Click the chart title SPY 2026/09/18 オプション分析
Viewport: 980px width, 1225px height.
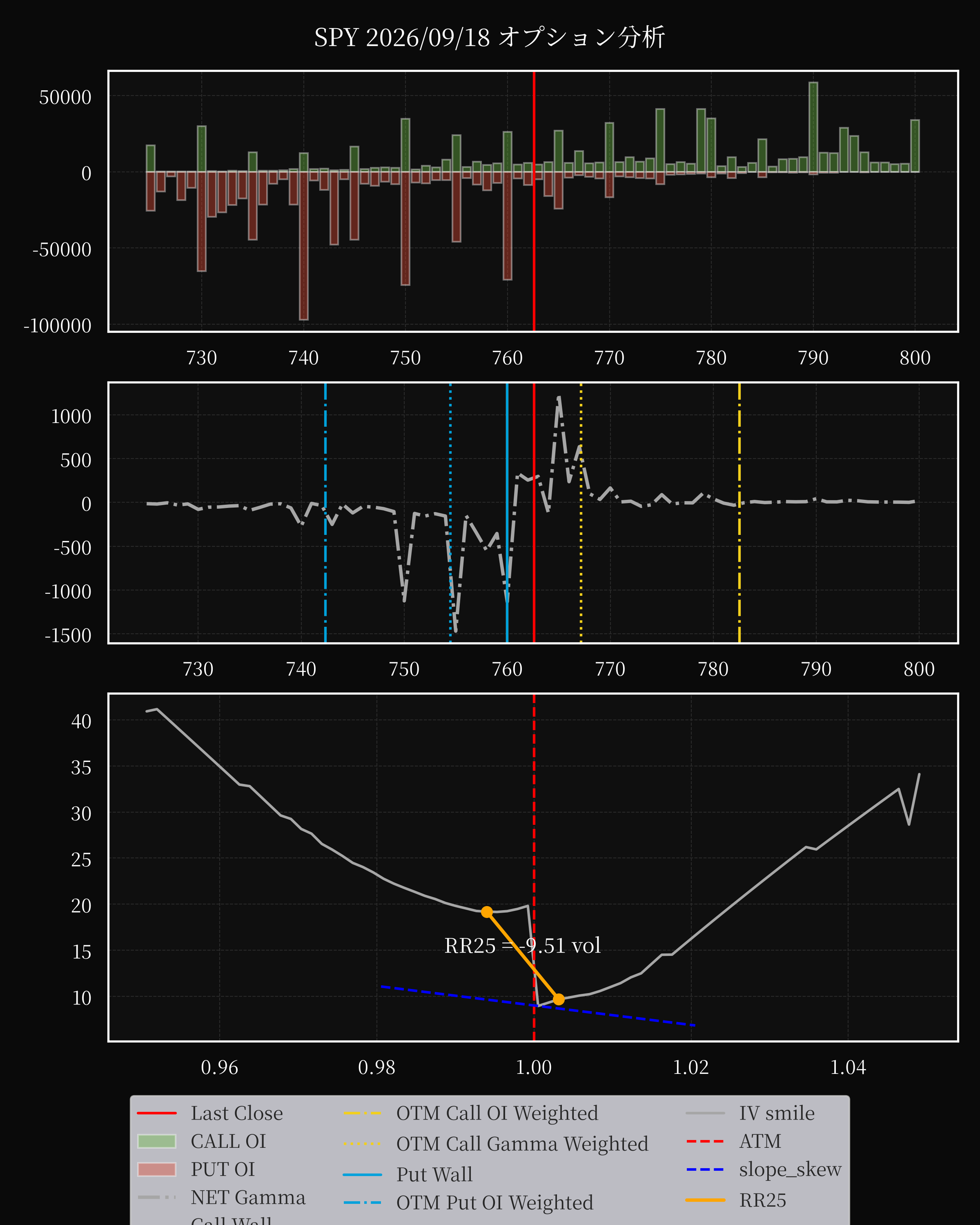point(489,38)
